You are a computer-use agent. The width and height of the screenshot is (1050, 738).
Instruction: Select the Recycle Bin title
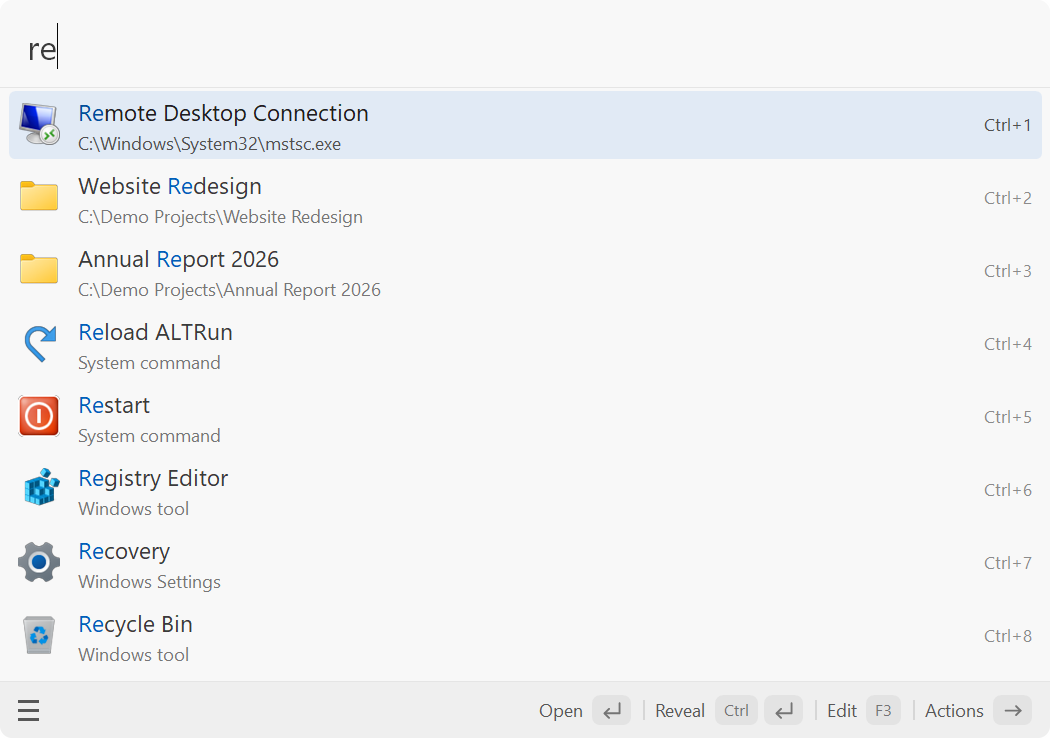point(135,624)
